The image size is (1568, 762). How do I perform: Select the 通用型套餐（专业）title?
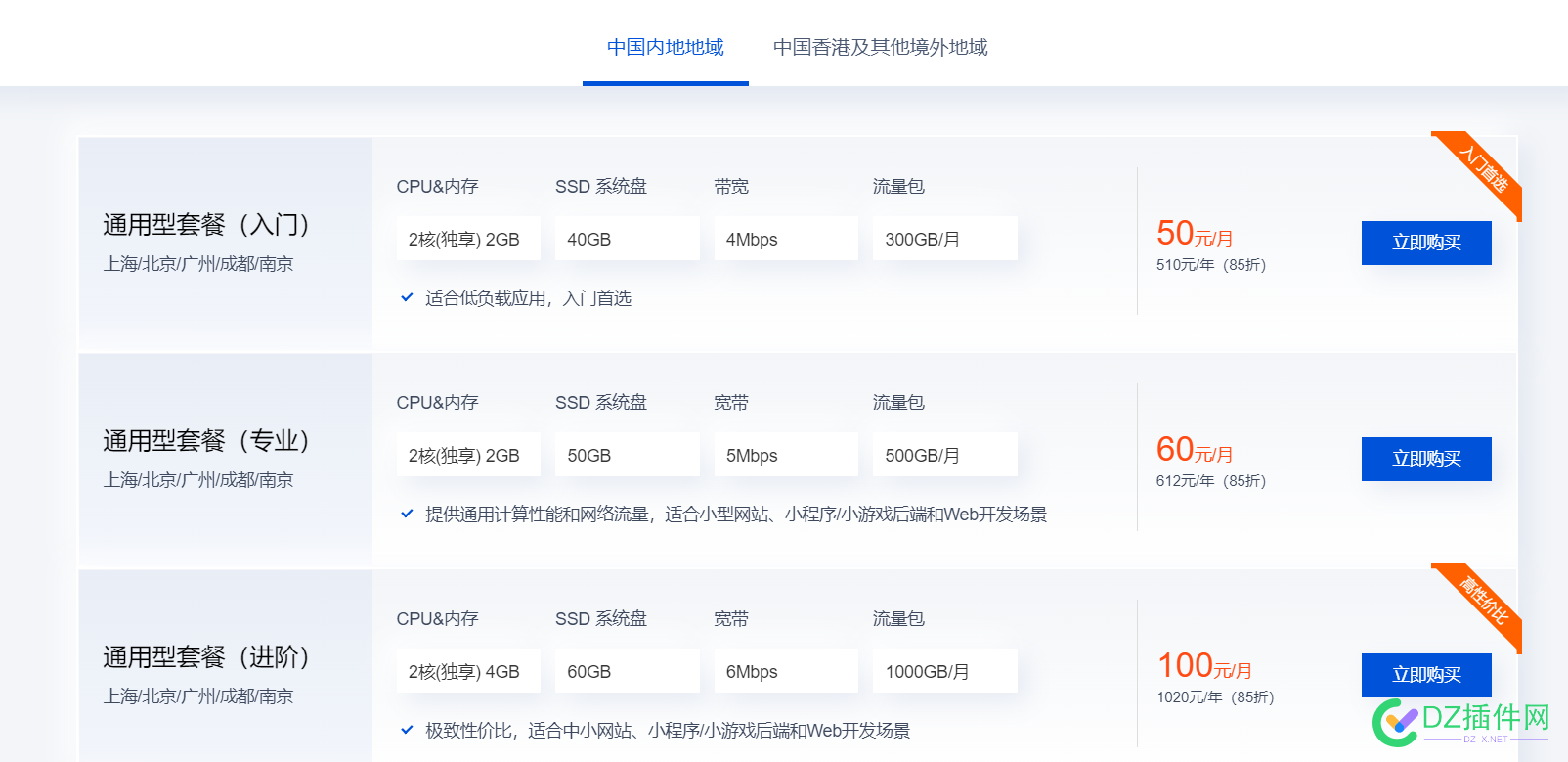click(206, 441)
